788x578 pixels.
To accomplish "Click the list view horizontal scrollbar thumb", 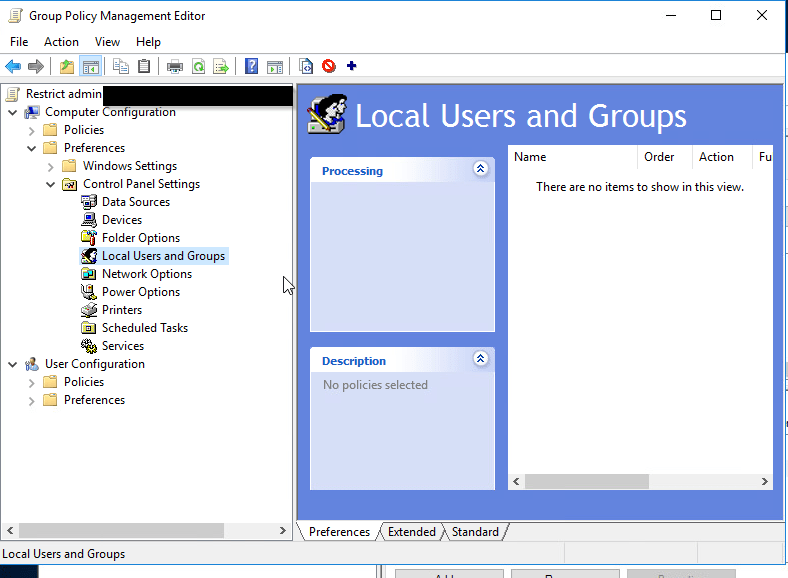I will (x=587, y=481).
